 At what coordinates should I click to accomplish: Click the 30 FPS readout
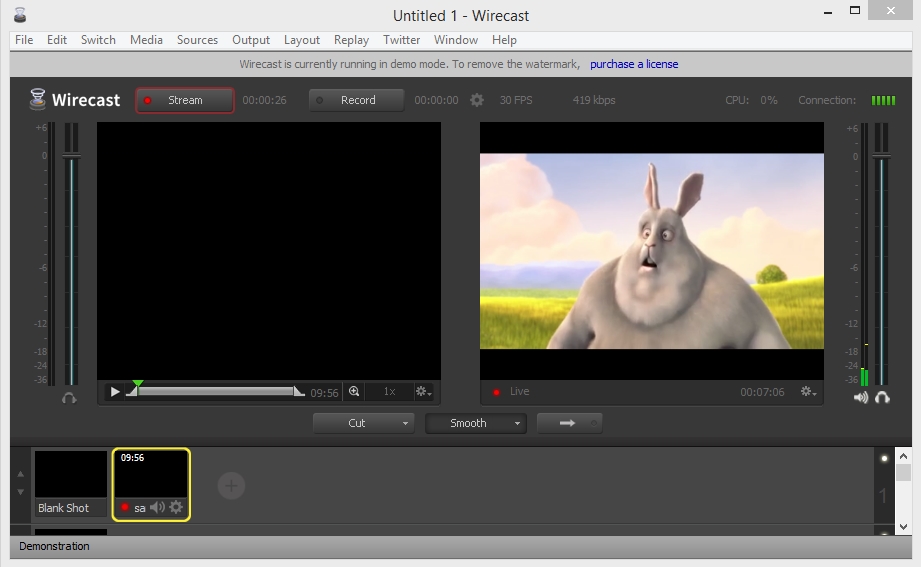coord(516,100)
